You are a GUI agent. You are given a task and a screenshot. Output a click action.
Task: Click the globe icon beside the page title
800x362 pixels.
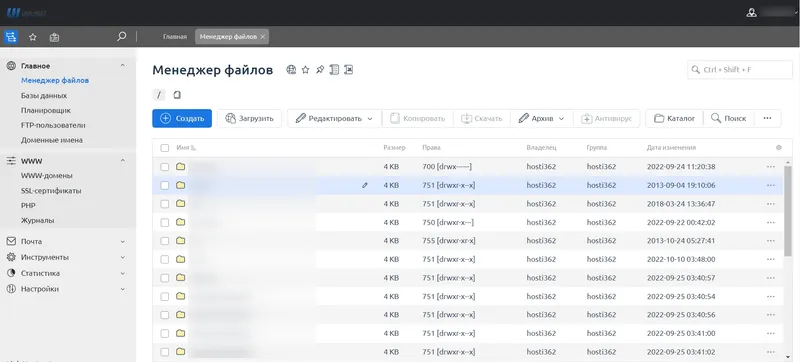[291, 70]
